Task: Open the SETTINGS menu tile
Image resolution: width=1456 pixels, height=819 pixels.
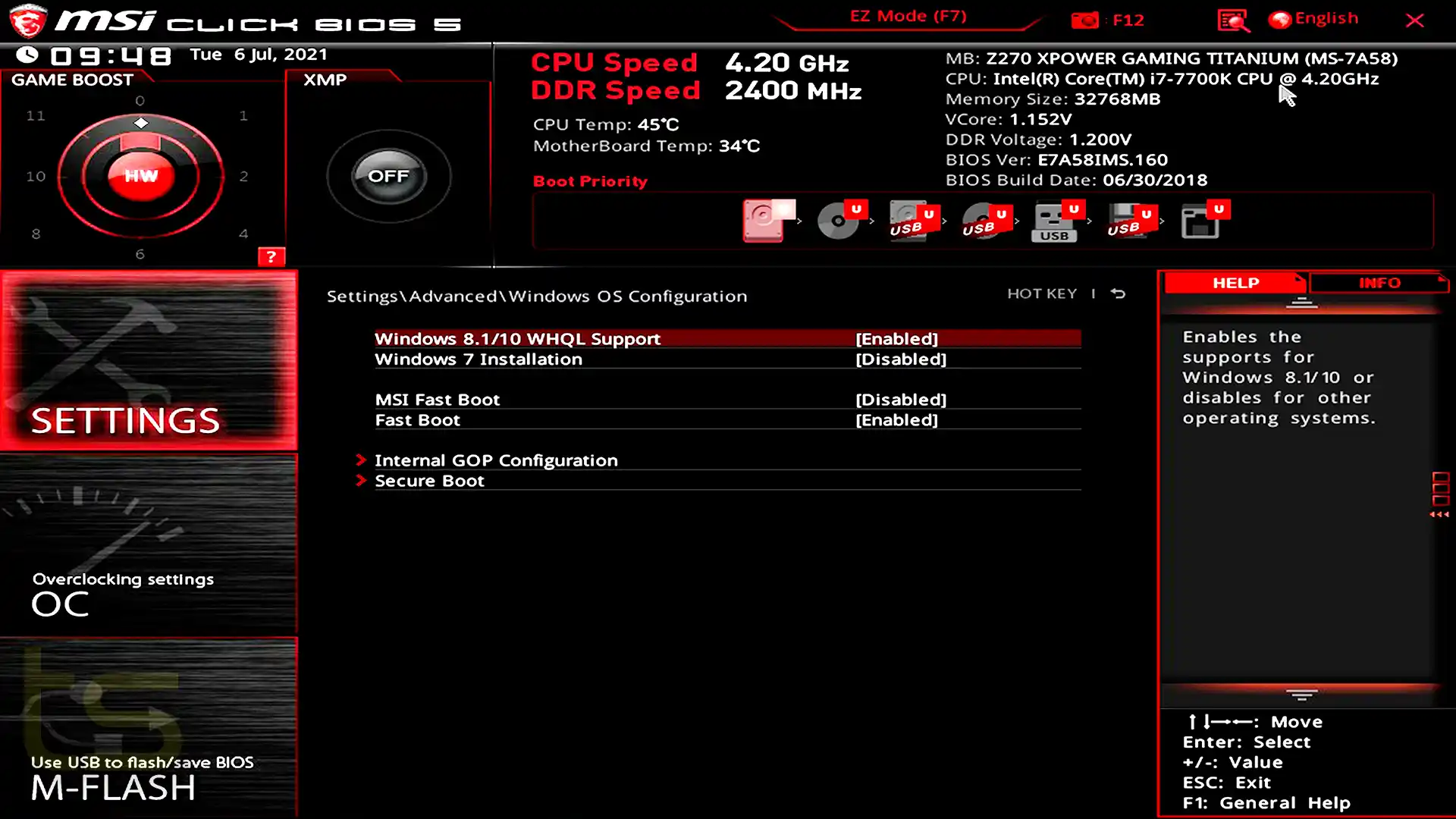Action: pyautogui.click(x=149, y=361)
